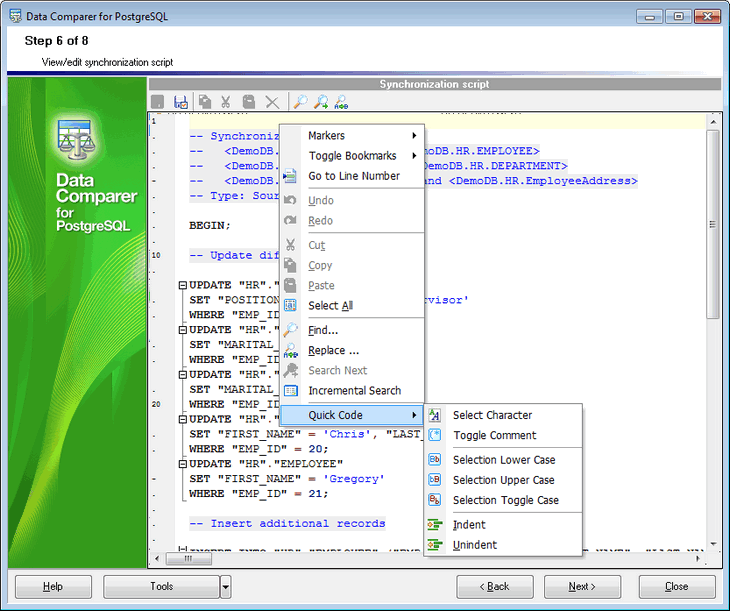Pick Selection Upper Case from the submenu
The width and height of the screenshot is (730, 611).
(x=503, y=480)
